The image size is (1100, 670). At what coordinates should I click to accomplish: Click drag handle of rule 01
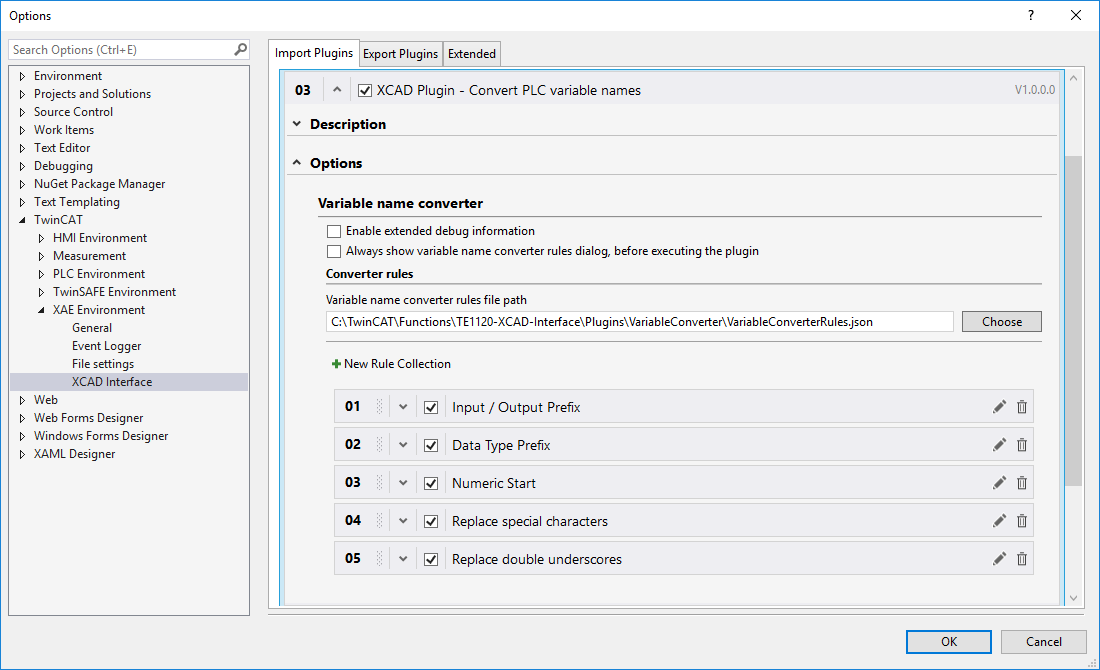[380, 406]
